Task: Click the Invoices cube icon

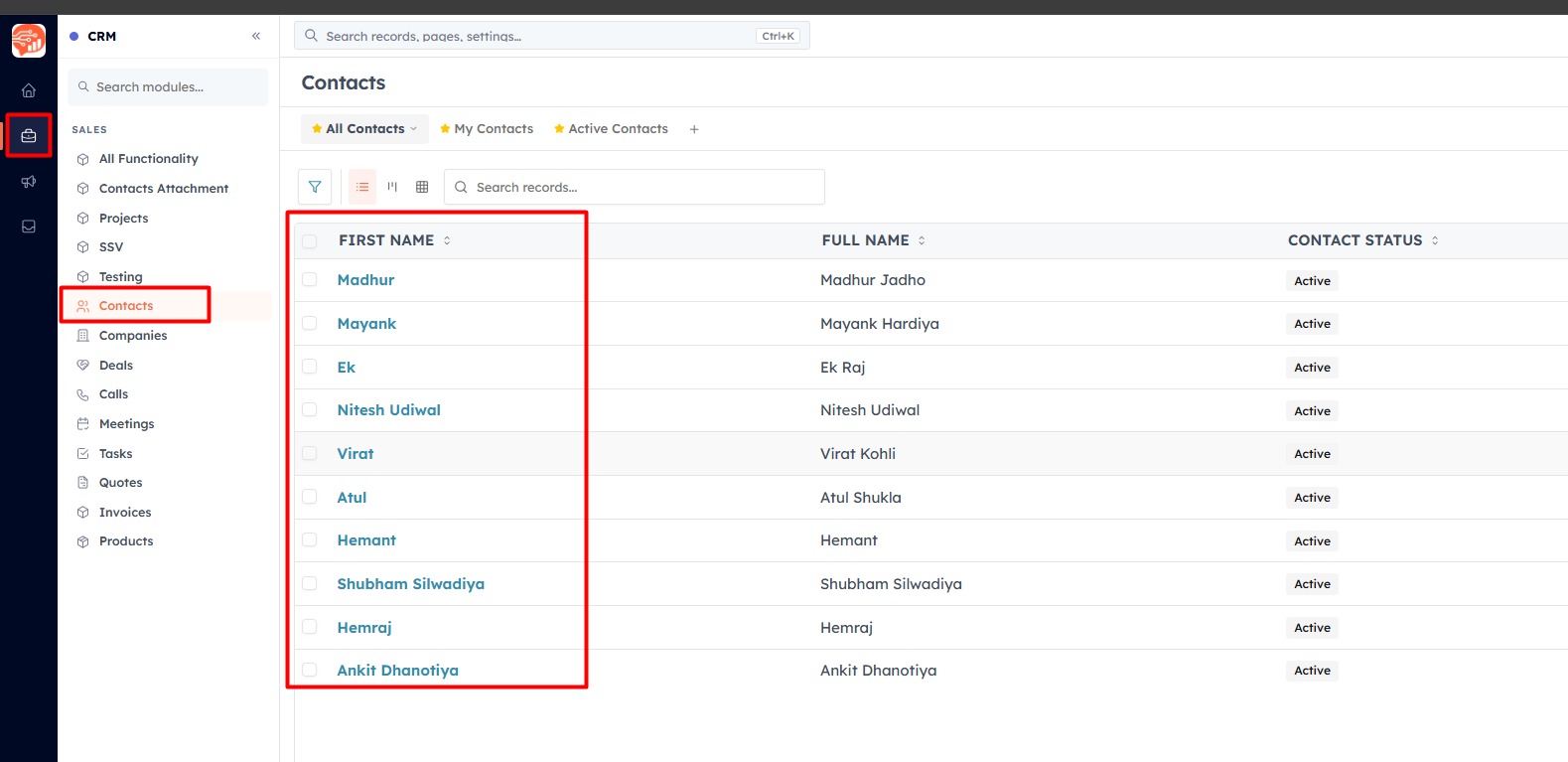Action: click(83, 513)
